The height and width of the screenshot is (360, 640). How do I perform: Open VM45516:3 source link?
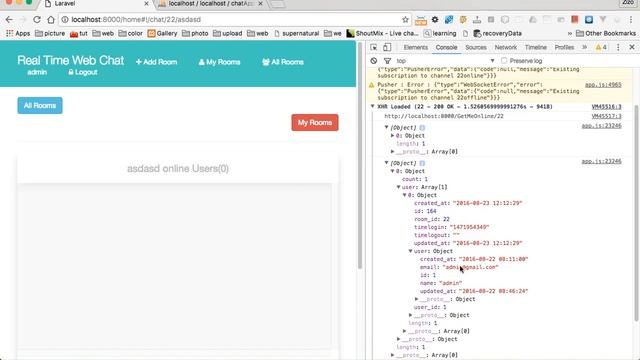[607, 107]
